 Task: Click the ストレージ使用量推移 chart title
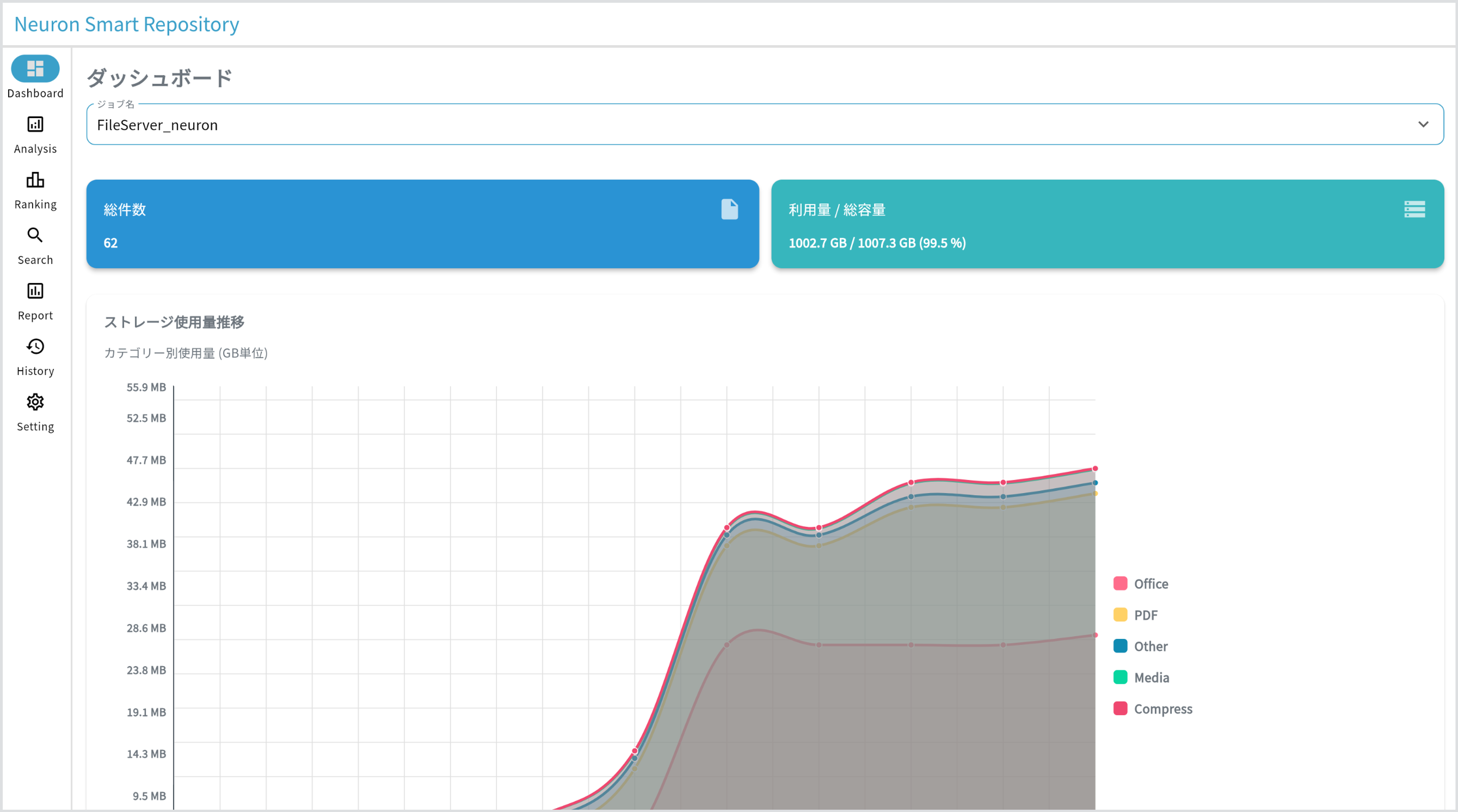(174, 322)
